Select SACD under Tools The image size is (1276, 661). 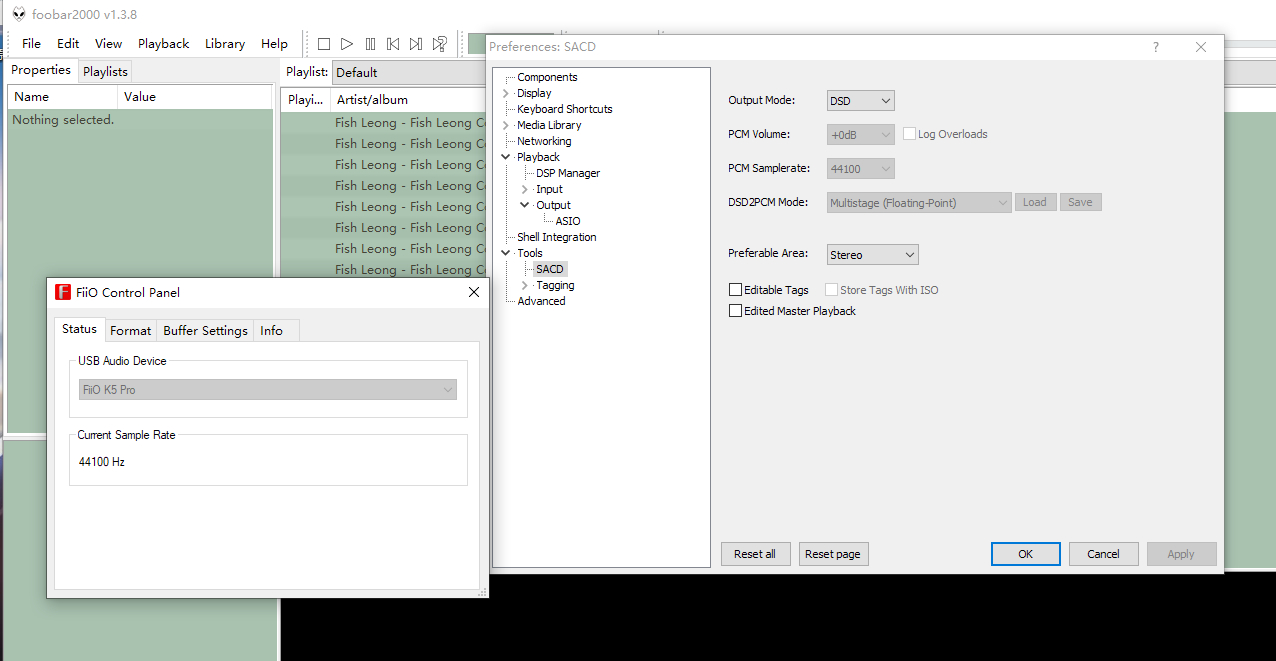[550, 269]
